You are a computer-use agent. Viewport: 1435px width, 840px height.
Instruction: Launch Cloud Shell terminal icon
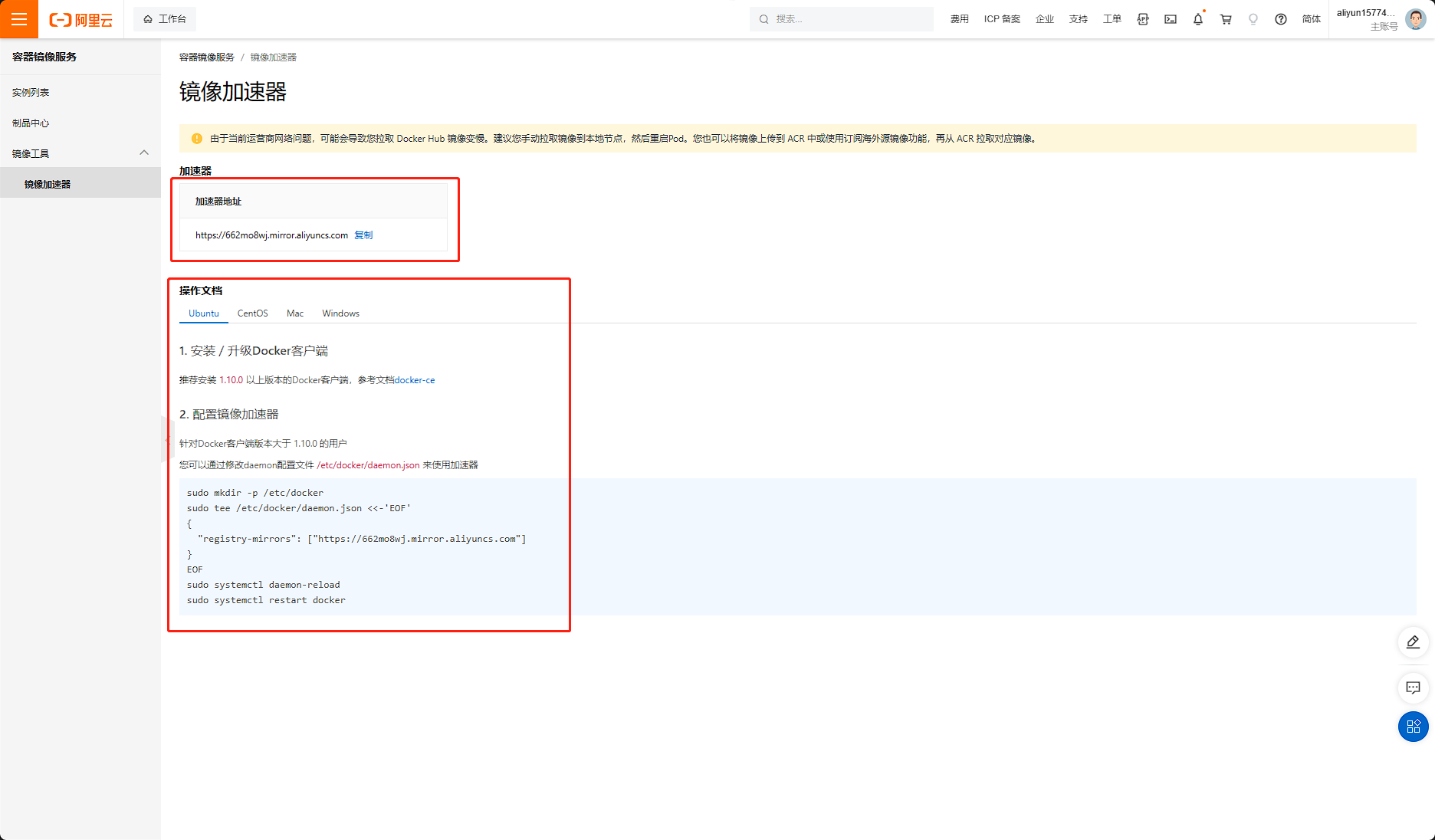point(1171,19)
